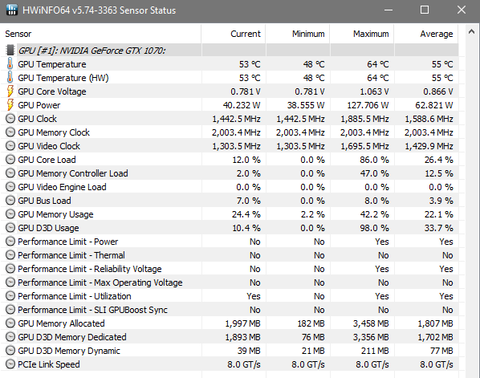480x378 pixels.
Task: Click the GPU Power lightning bolt icon
Action: coord(10,105)
